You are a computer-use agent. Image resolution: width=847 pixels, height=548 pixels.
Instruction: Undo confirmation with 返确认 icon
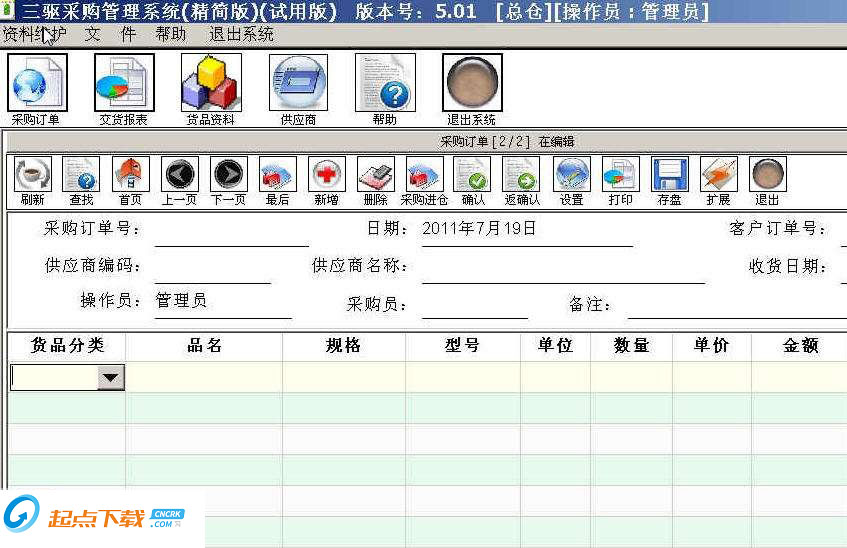(x=521, y=174)
